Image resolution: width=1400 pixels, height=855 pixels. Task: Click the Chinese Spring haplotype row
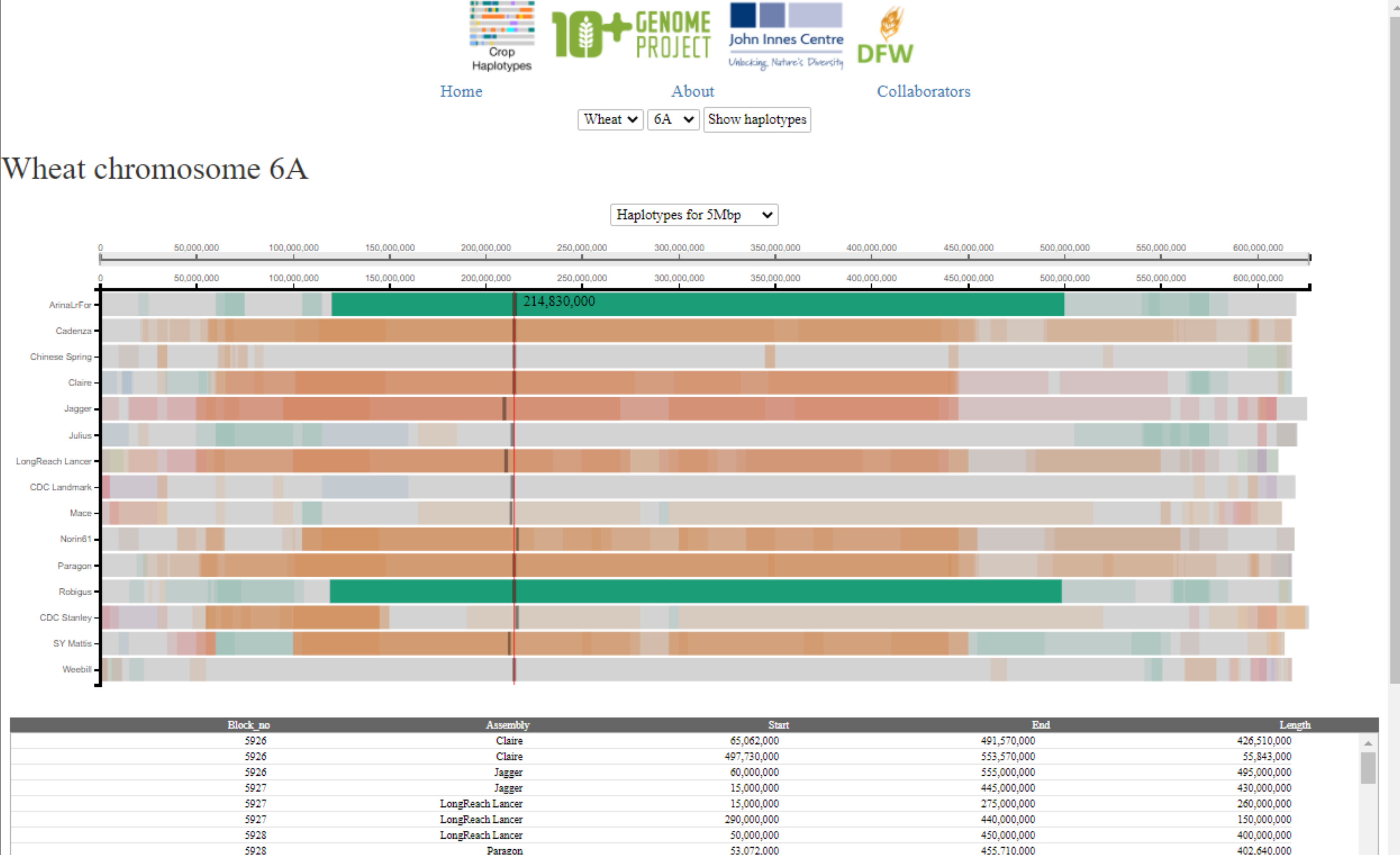(x=697, y=356)
